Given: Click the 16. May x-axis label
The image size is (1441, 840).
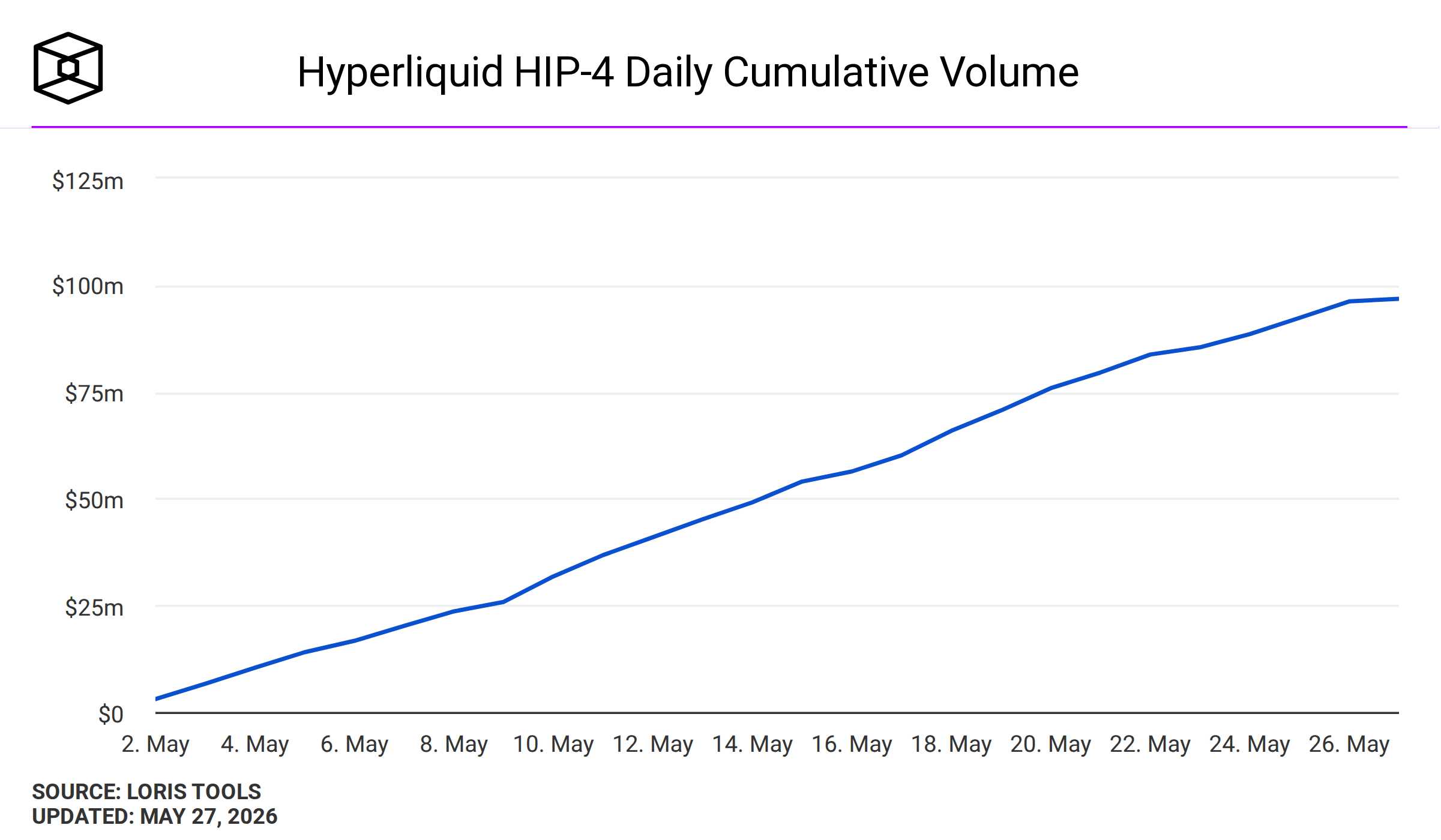Looking at the screenshot, I should 852,745.
